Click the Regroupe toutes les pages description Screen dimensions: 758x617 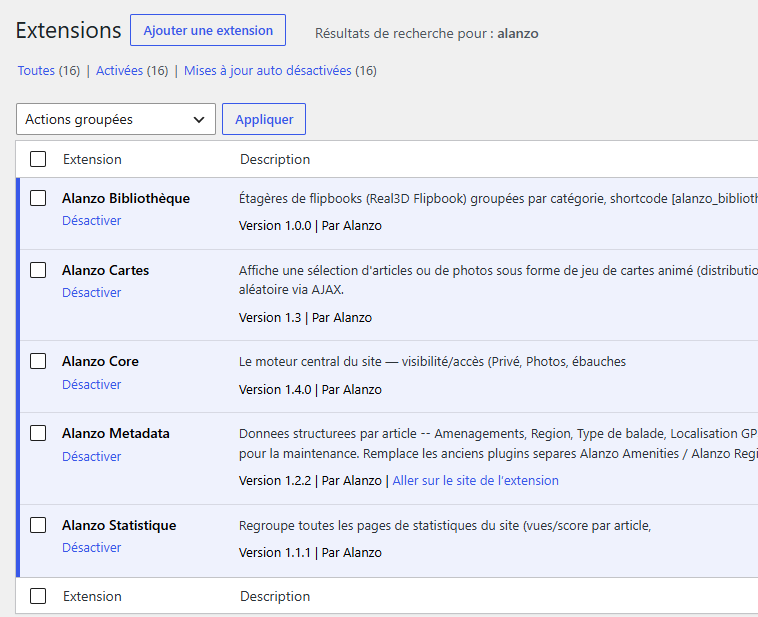pos(445,526)
